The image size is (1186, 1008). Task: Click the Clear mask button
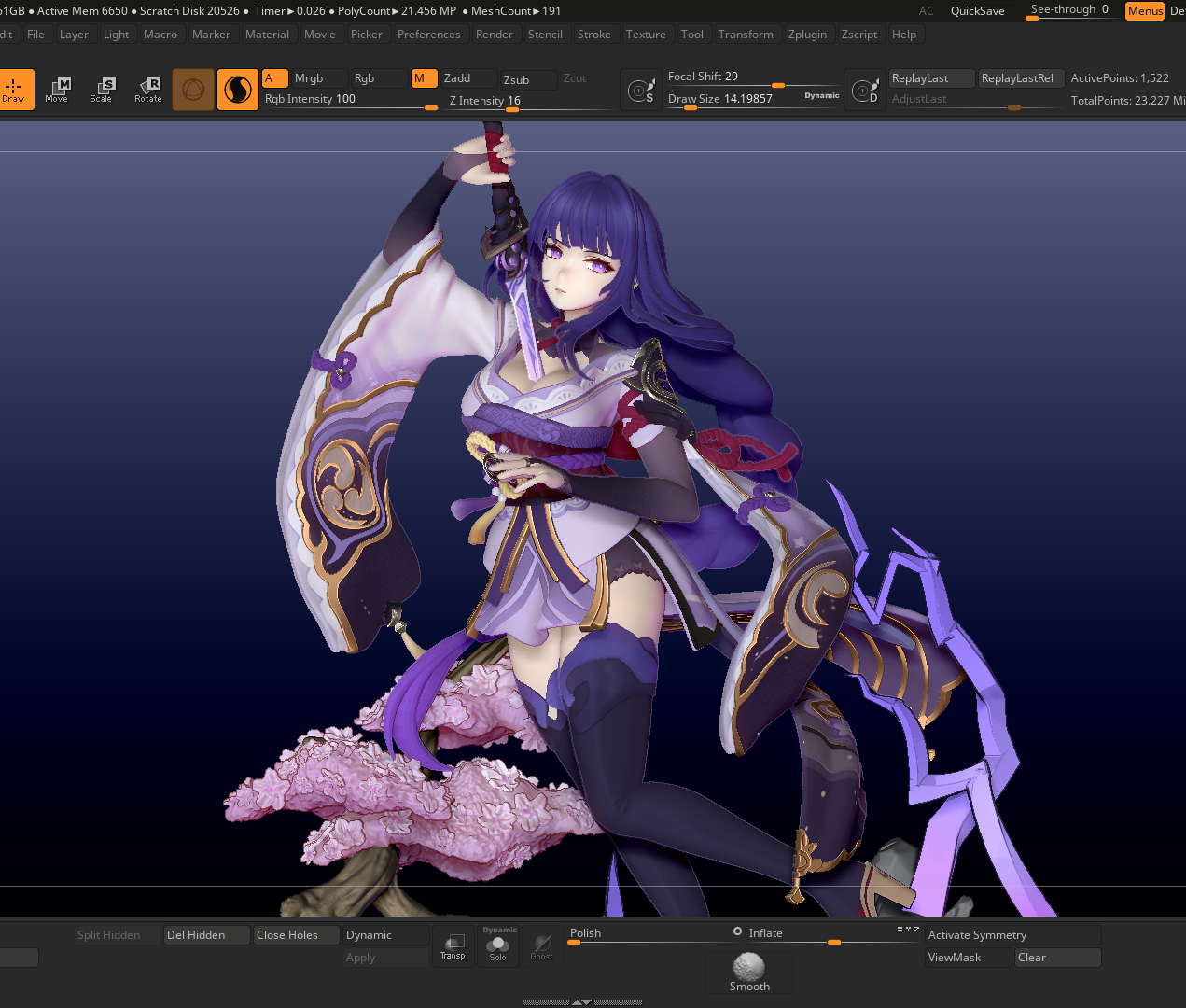click(1057, 958)
